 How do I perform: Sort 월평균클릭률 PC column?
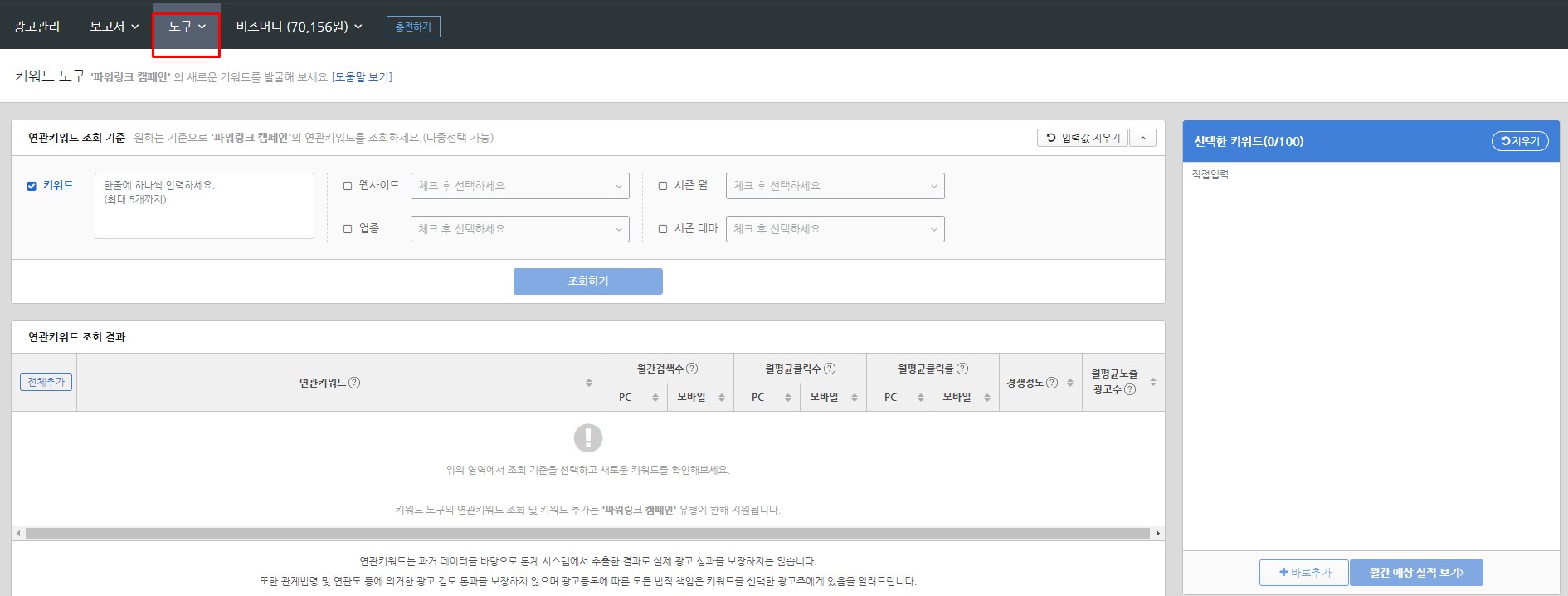[921, 398]
